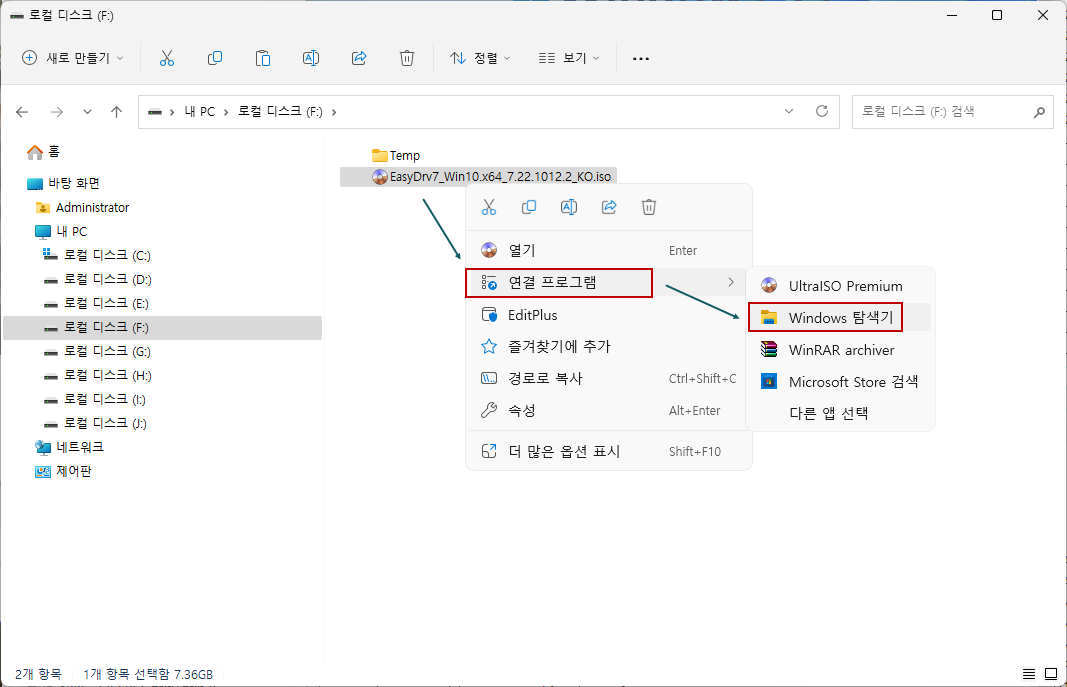Viewport: 1067px width, 687px height.
Task: Select 제어판 in the navigation pane
Action: pos(63,471)
